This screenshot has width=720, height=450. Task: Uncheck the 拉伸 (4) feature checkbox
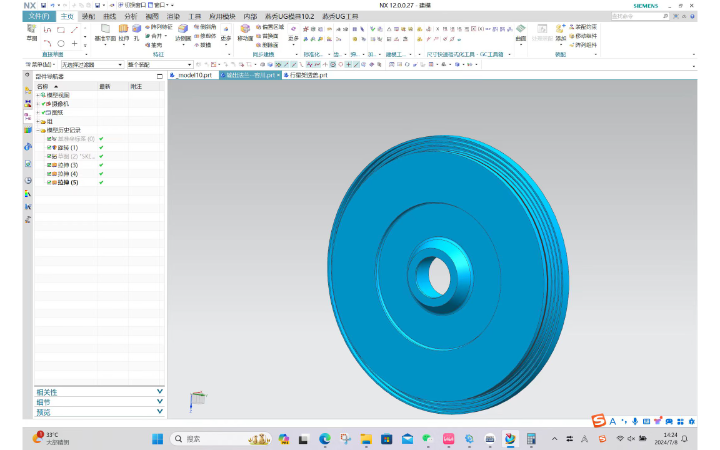point(49,174)
